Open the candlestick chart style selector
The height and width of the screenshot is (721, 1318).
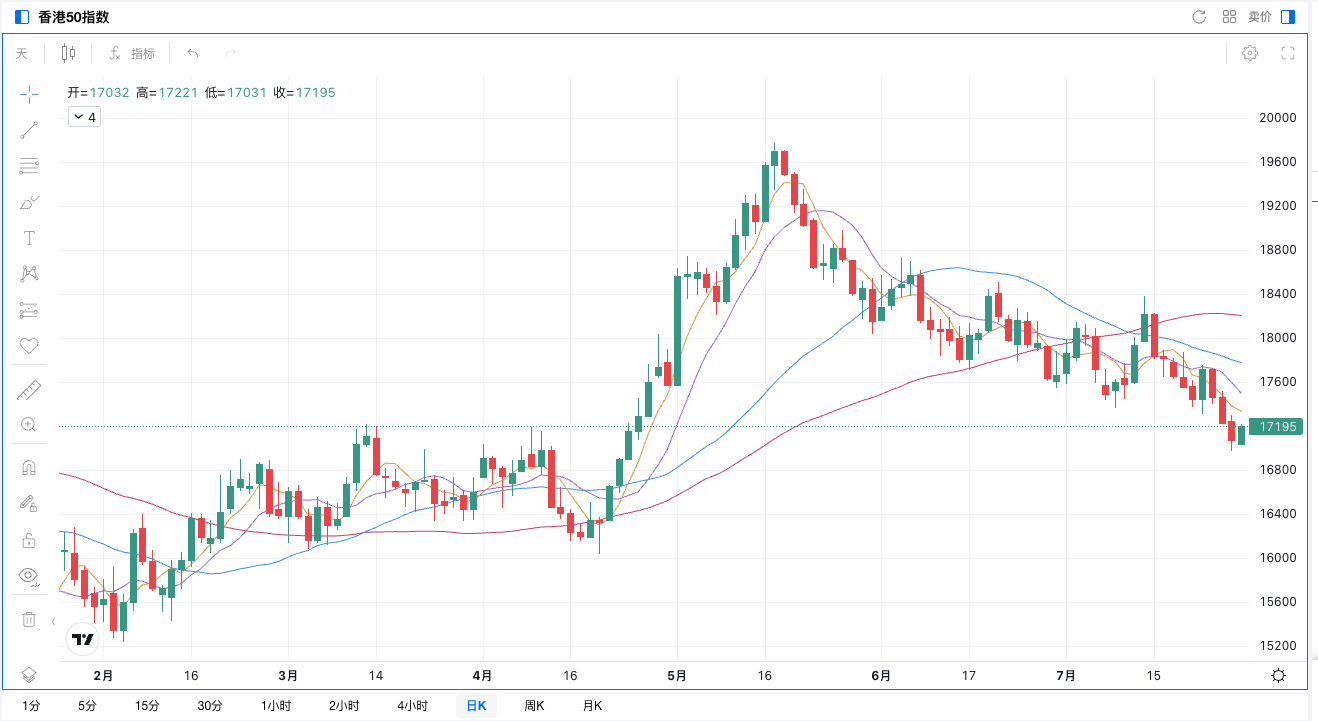coord(68,53)
